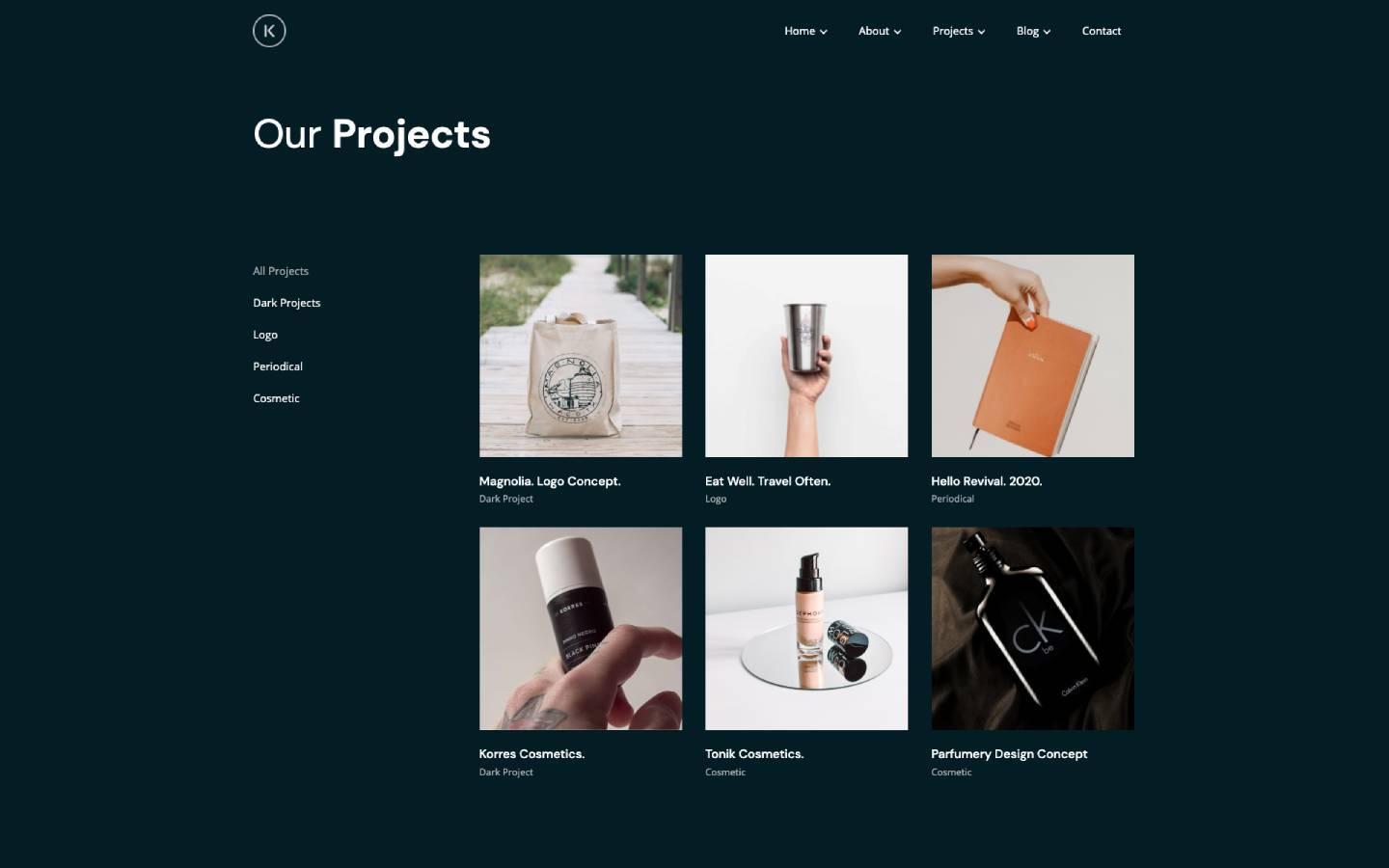Filter by Dark Projects
1389x868 pixels.
click(x=286, y=303)
